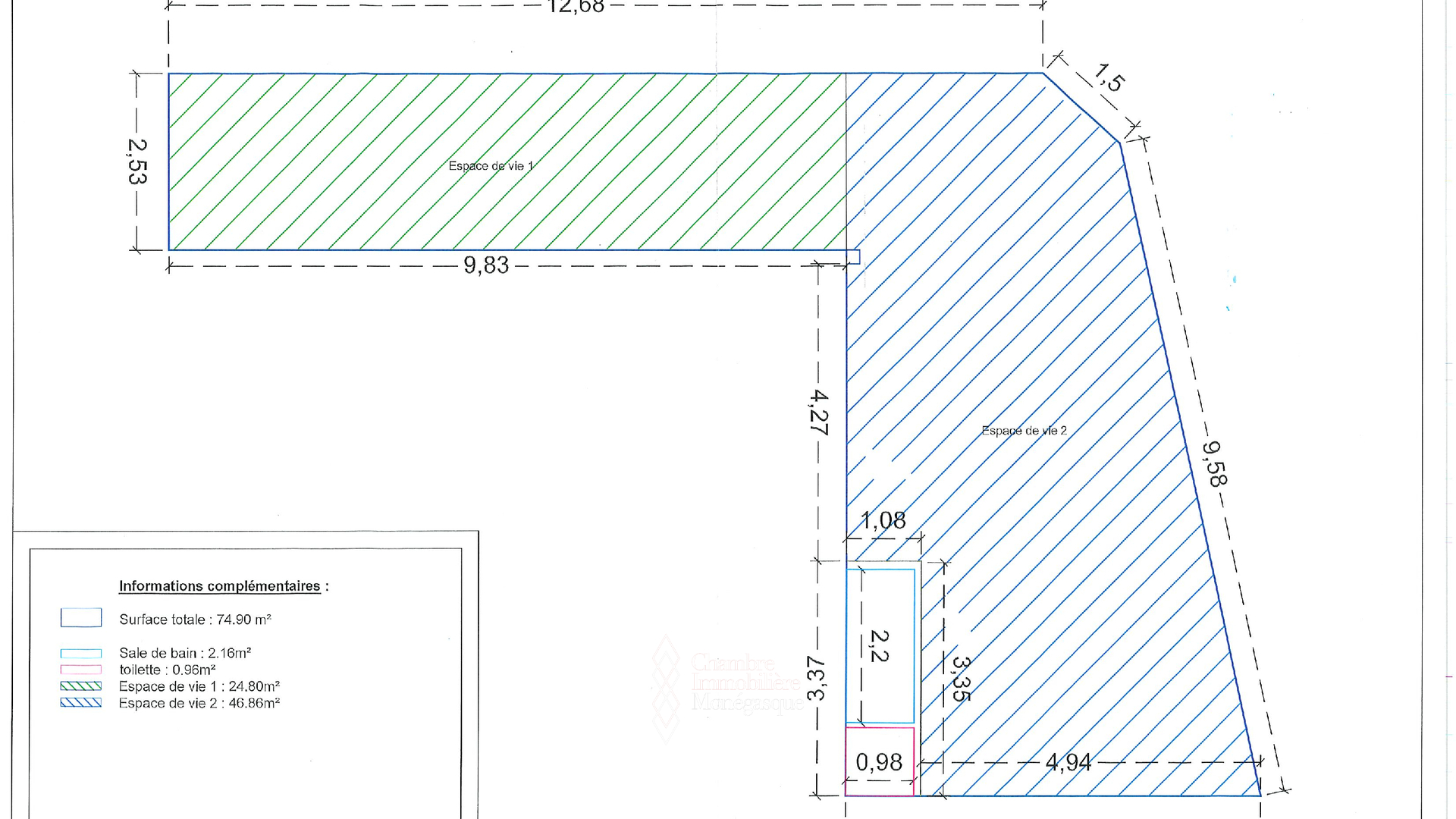Click the 9,58 diagonal dimension text

[1215, 463]
